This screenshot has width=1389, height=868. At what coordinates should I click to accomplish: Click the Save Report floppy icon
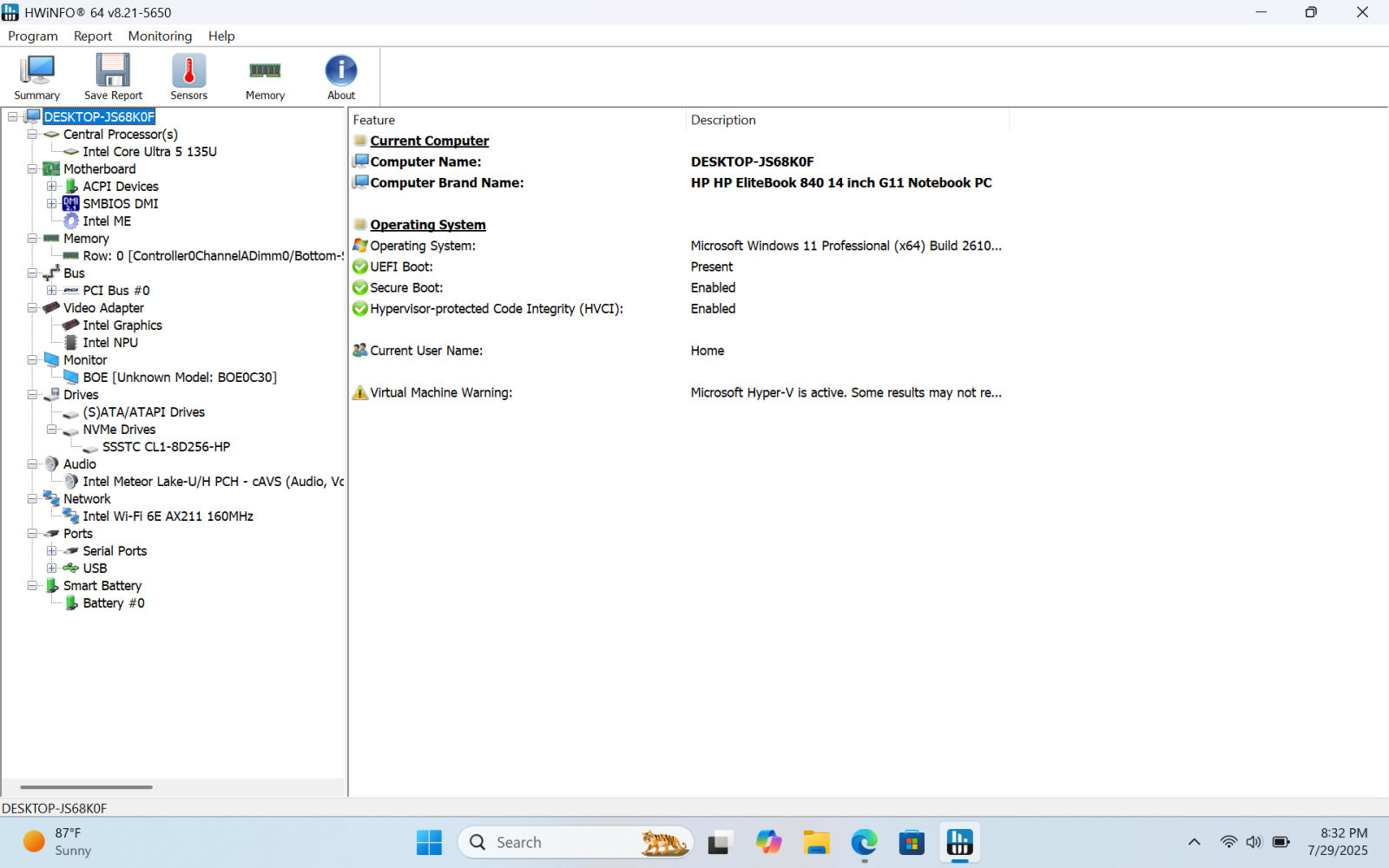(113, 77)
